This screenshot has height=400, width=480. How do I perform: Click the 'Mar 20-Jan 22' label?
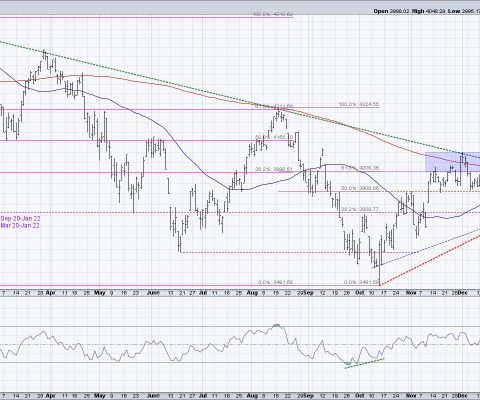click(21, 225)
